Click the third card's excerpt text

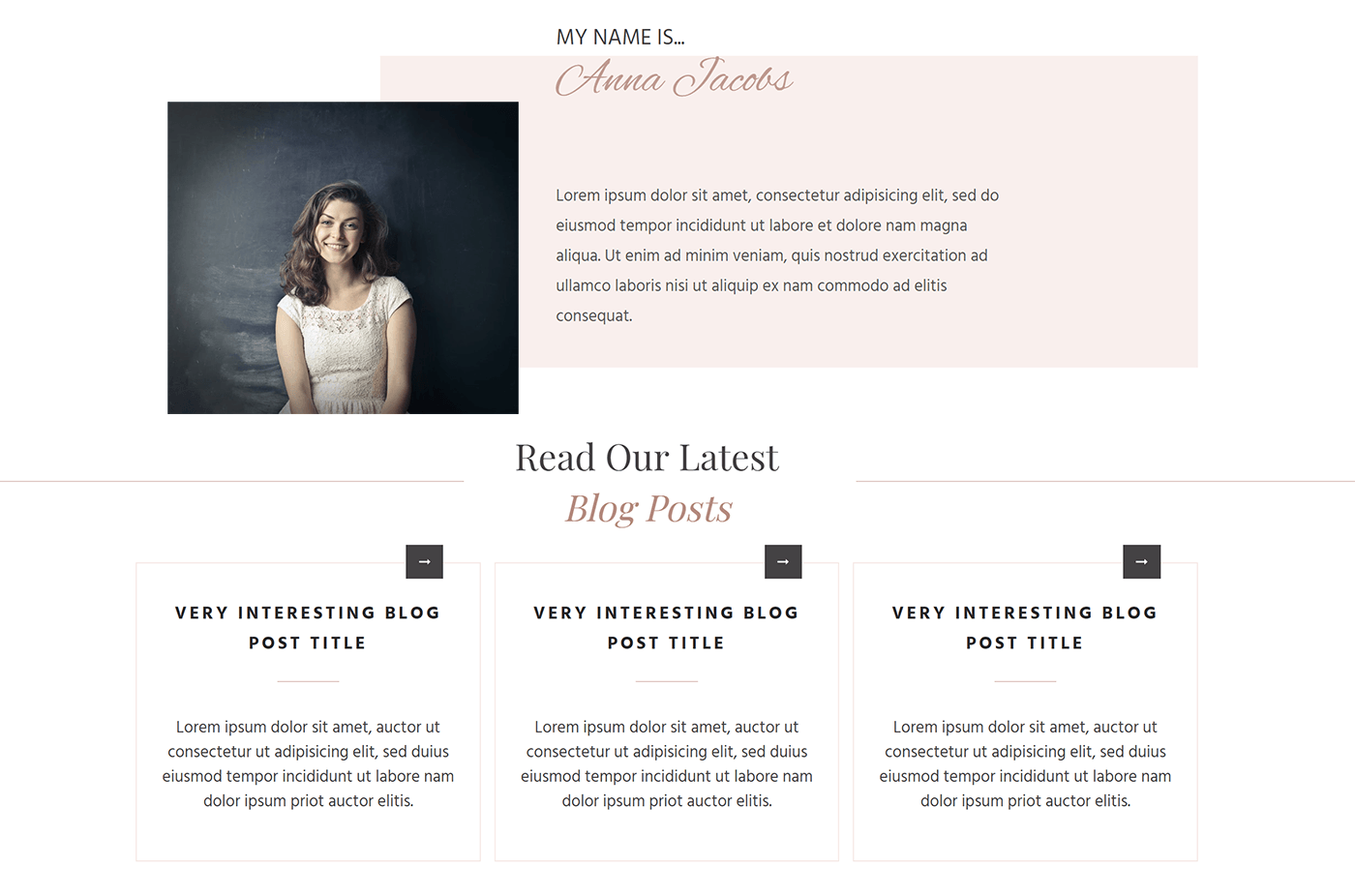pos(1025,763)
